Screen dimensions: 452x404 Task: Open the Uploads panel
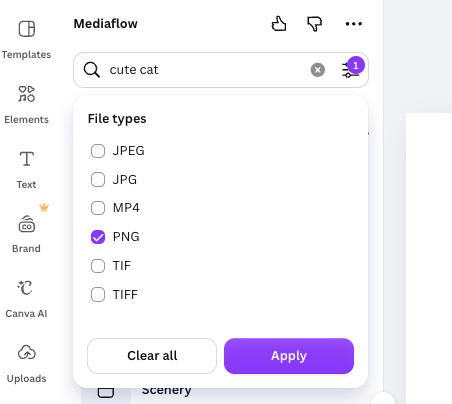[26, 364]
